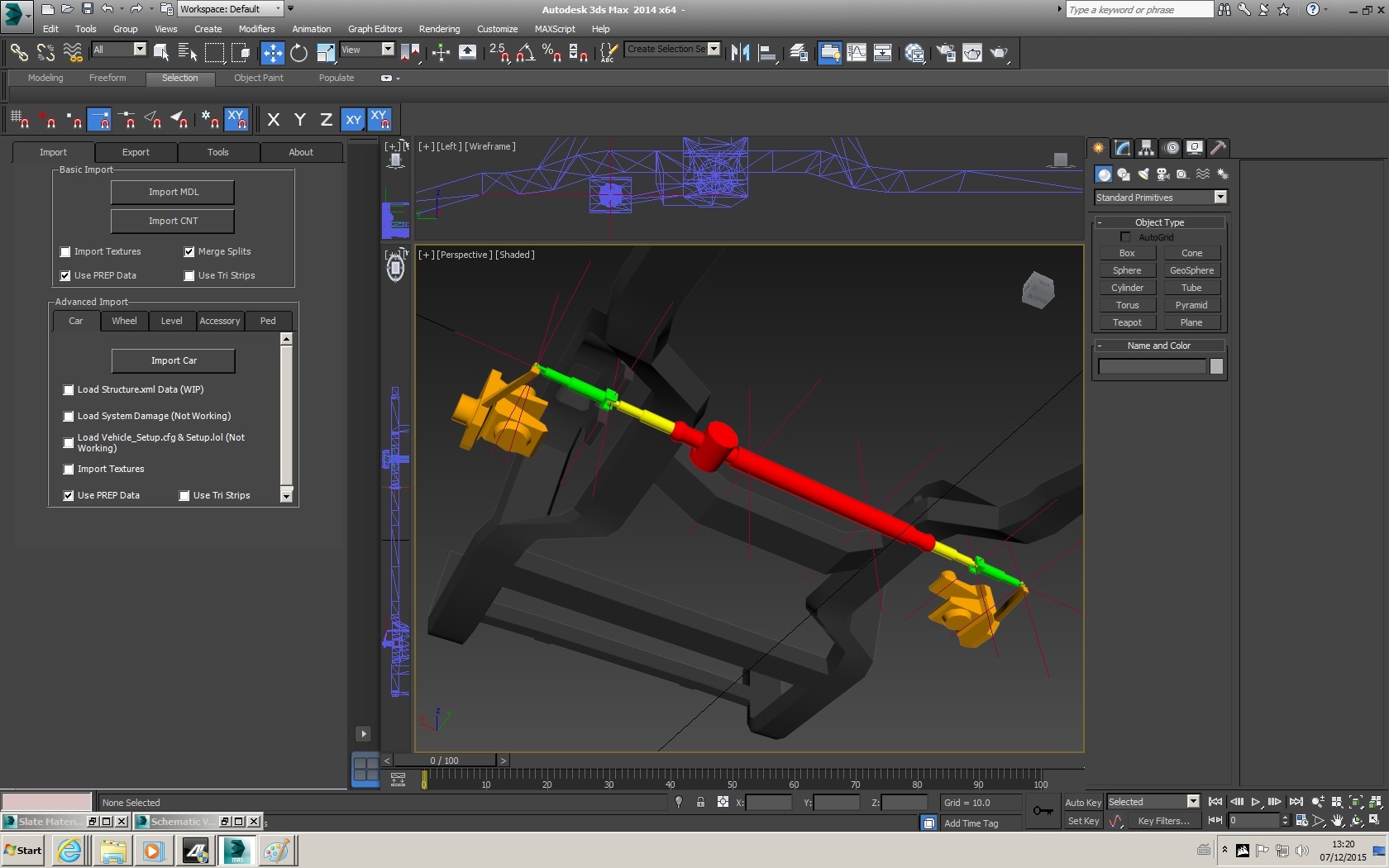Open the Standard Primitives dropdown
Screen dimensions: 1389x868
[x=1220, y=198]
